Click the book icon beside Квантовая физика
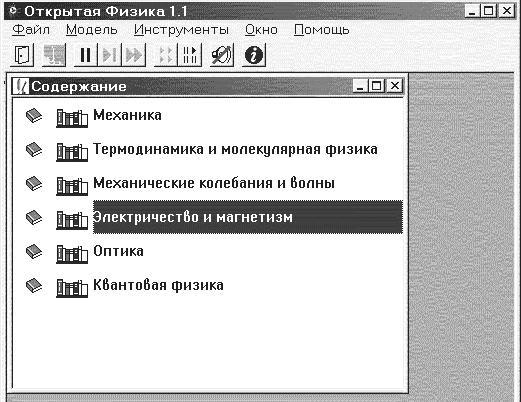 34,286
